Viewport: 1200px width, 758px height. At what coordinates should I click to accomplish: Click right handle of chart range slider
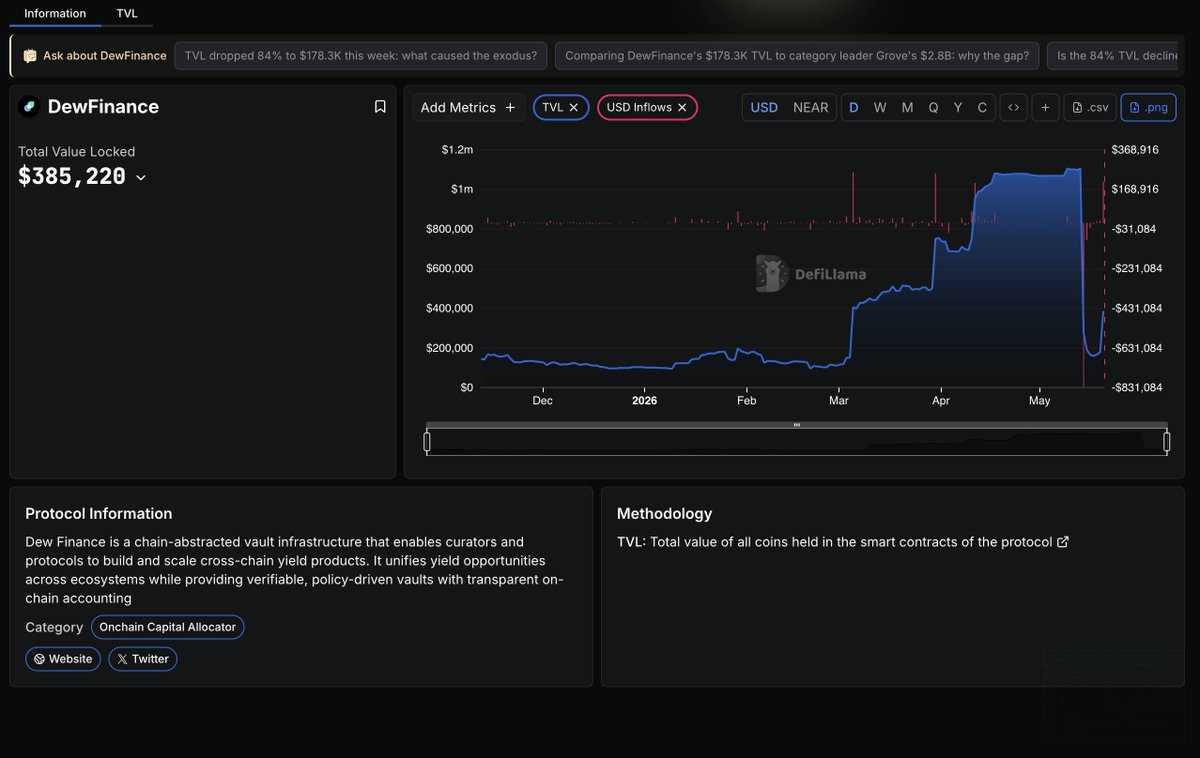[1166, 442]
